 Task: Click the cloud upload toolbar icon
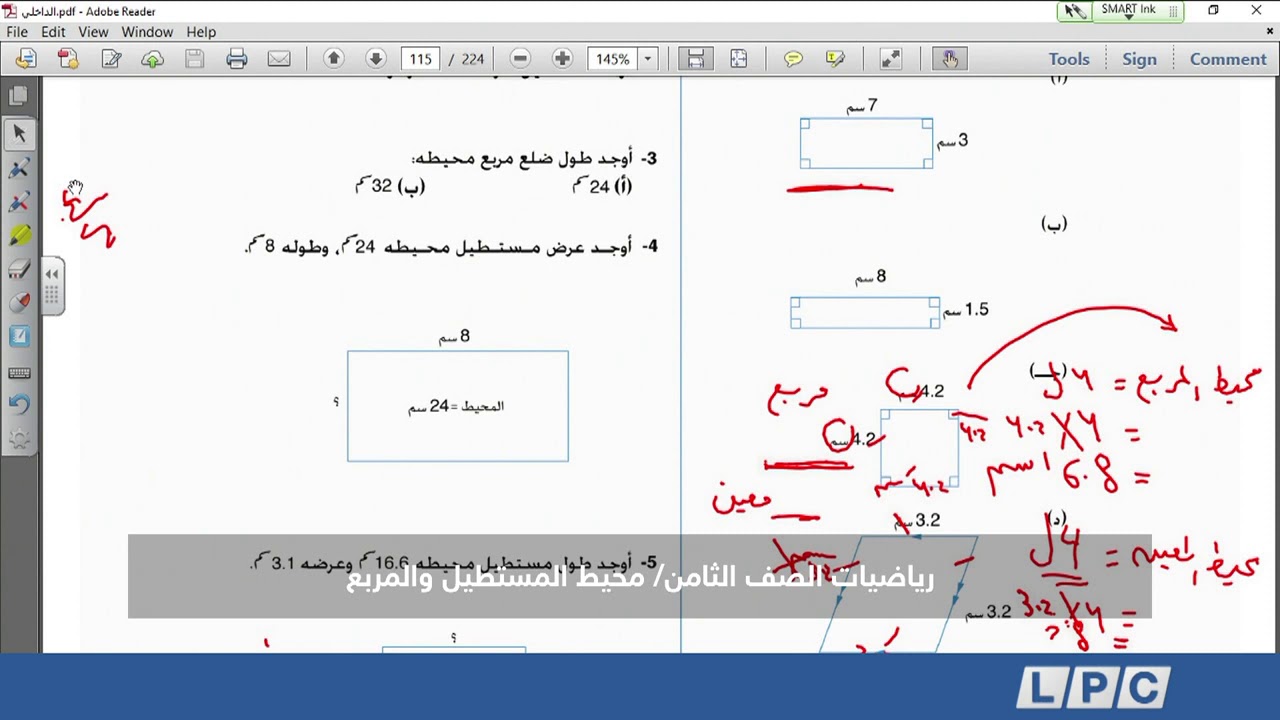coord(153,59)
